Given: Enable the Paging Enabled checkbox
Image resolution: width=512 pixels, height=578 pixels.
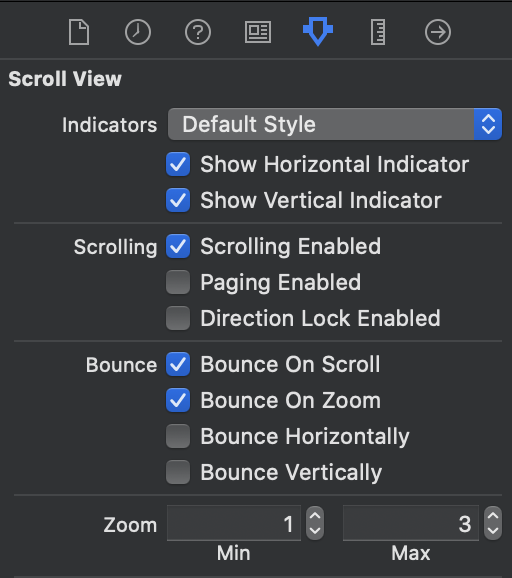Looking at the screenshot, I should [178, 282].
